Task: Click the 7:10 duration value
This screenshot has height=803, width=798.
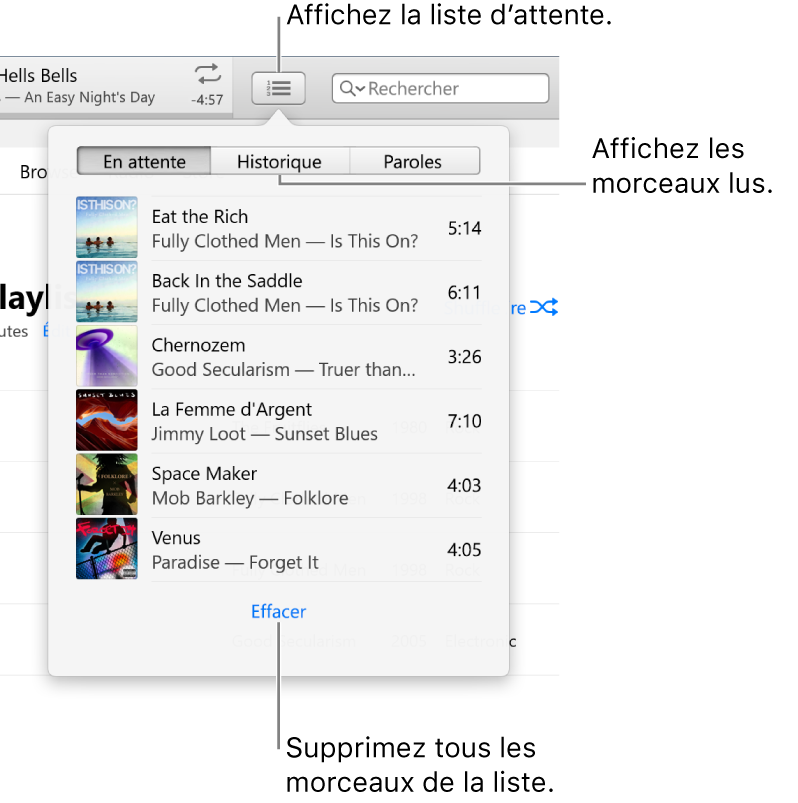Action: click(x=464, y=421)
